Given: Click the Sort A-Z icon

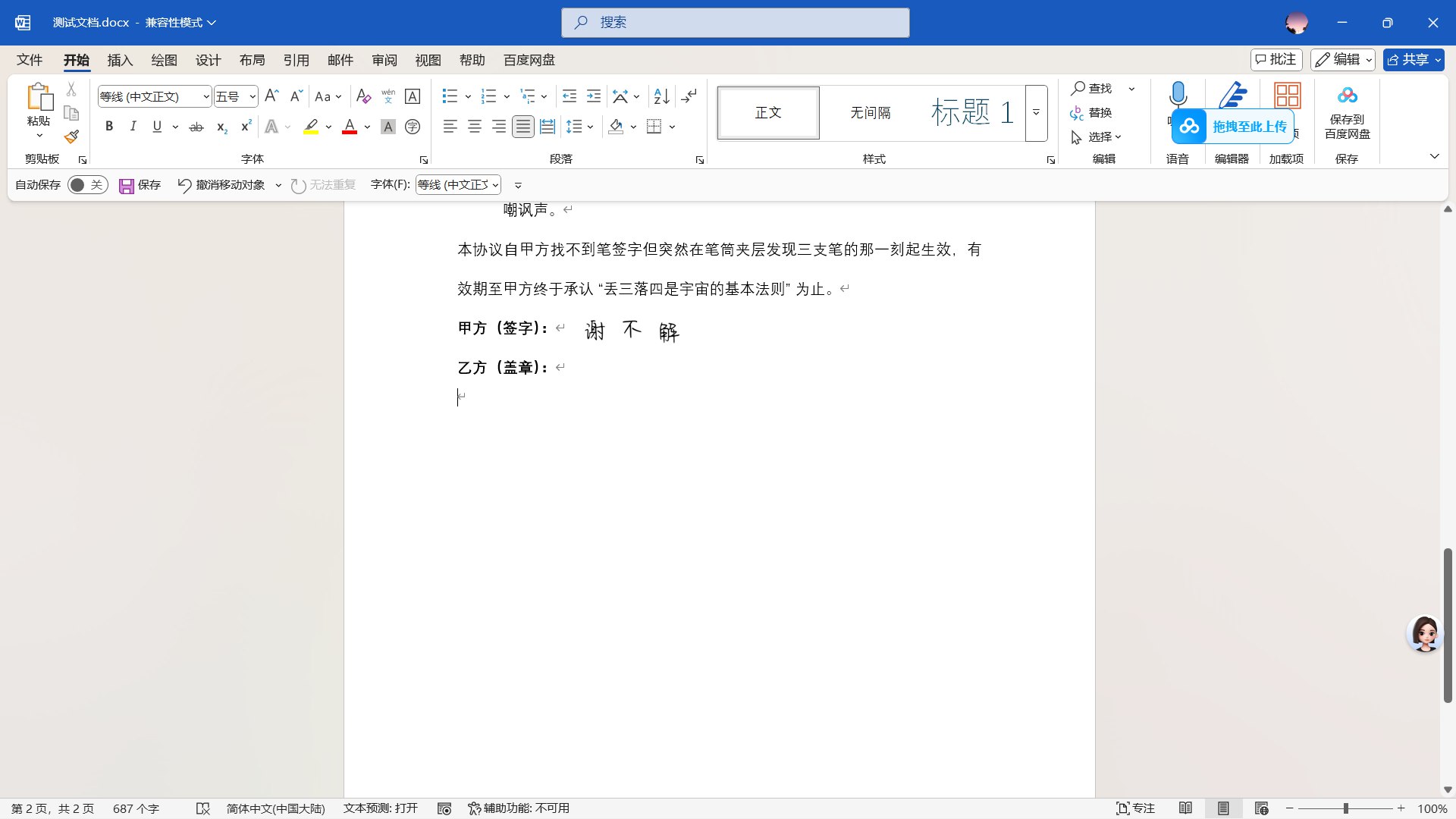Looking at the screenshot, I should [x=661, y=96].
